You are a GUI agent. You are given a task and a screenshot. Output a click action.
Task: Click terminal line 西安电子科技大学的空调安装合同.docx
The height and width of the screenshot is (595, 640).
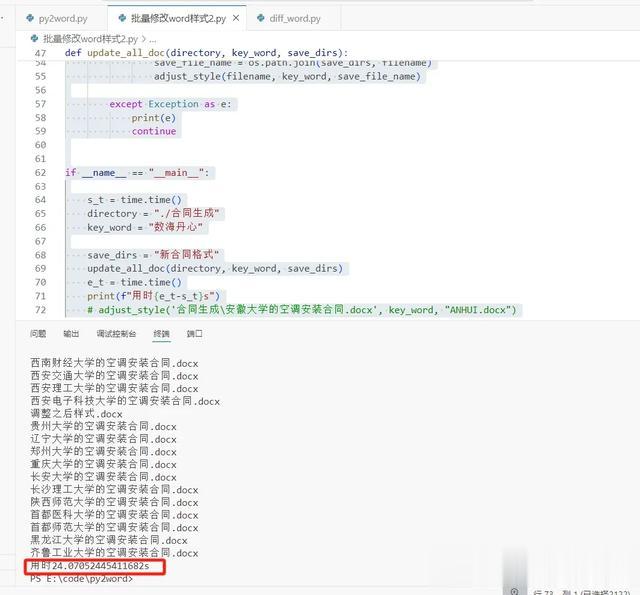pyautogui.click(x=125, y=401)
